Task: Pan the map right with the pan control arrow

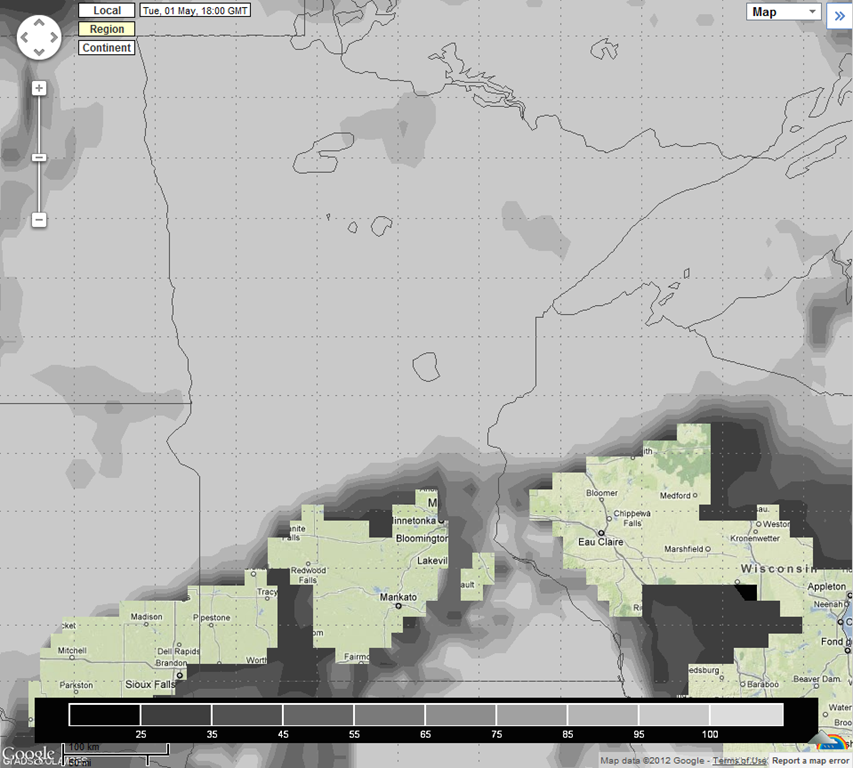Action: pos(54,38)
